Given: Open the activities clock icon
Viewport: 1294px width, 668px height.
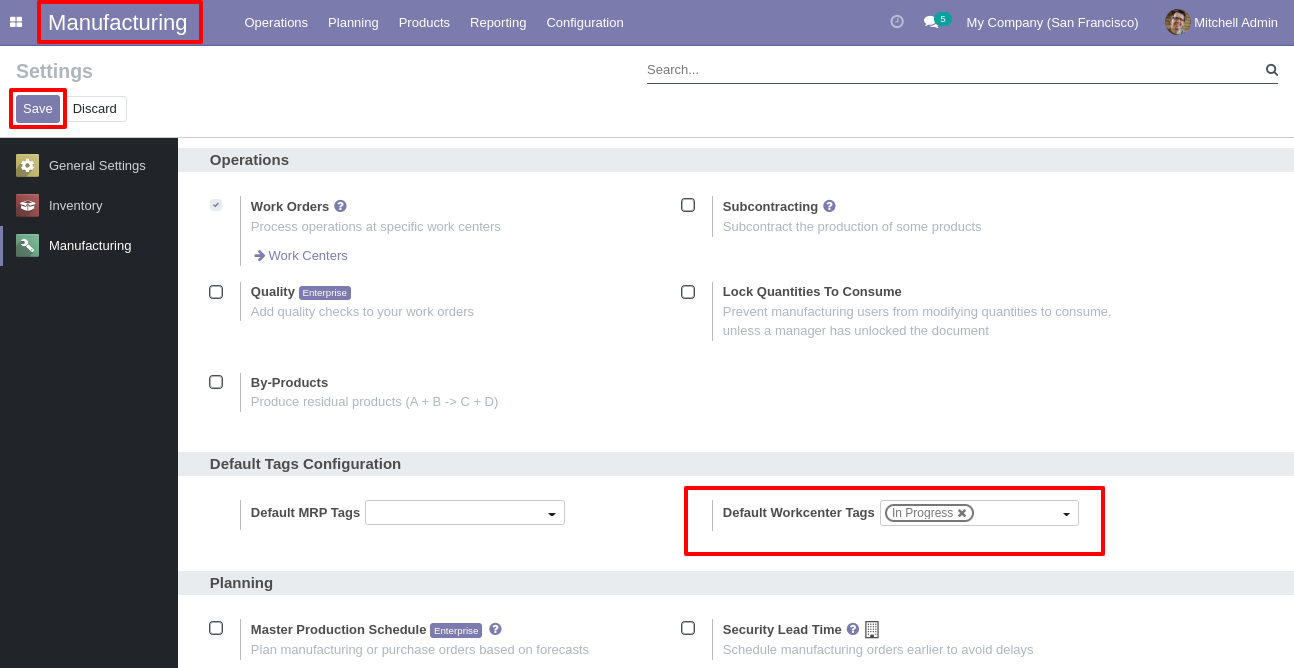Looking at the screenshot, I should [x=897, y=22].
